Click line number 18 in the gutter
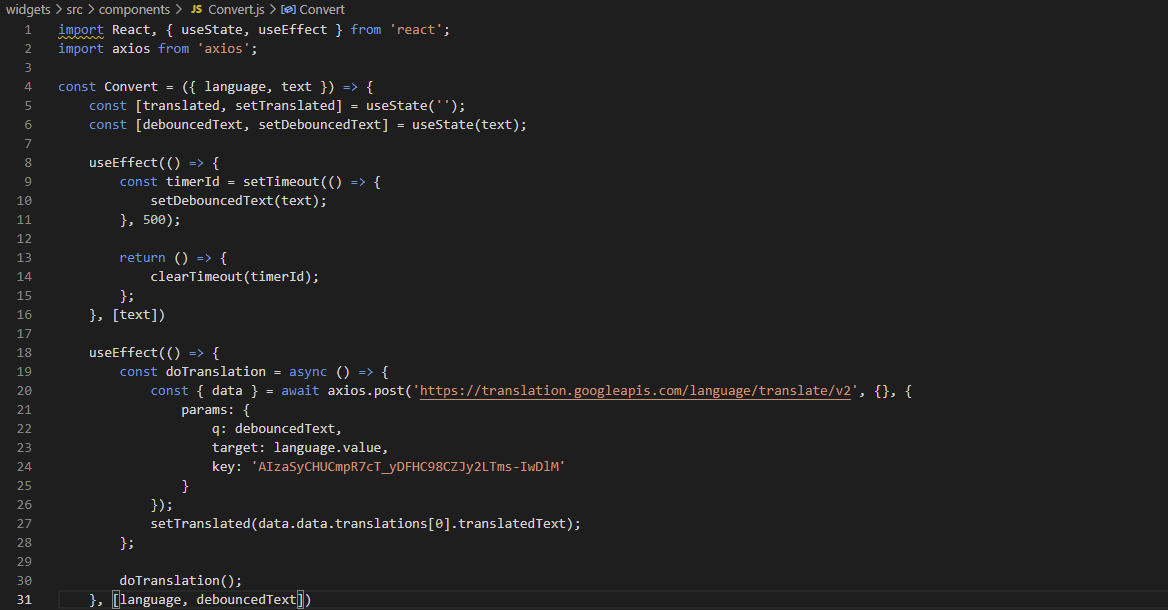 point(25,353)
